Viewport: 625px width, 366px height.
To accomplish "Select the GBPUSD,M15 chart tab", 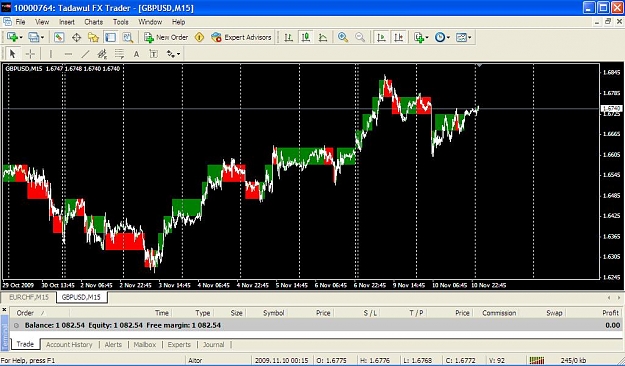I will click(x=81, y=297).
